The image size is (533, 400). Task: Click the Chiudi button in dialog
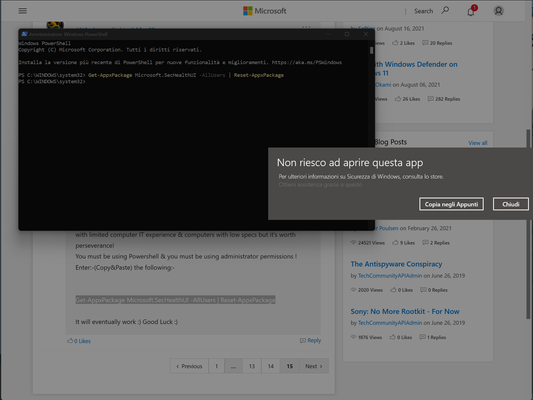point(511,204)
